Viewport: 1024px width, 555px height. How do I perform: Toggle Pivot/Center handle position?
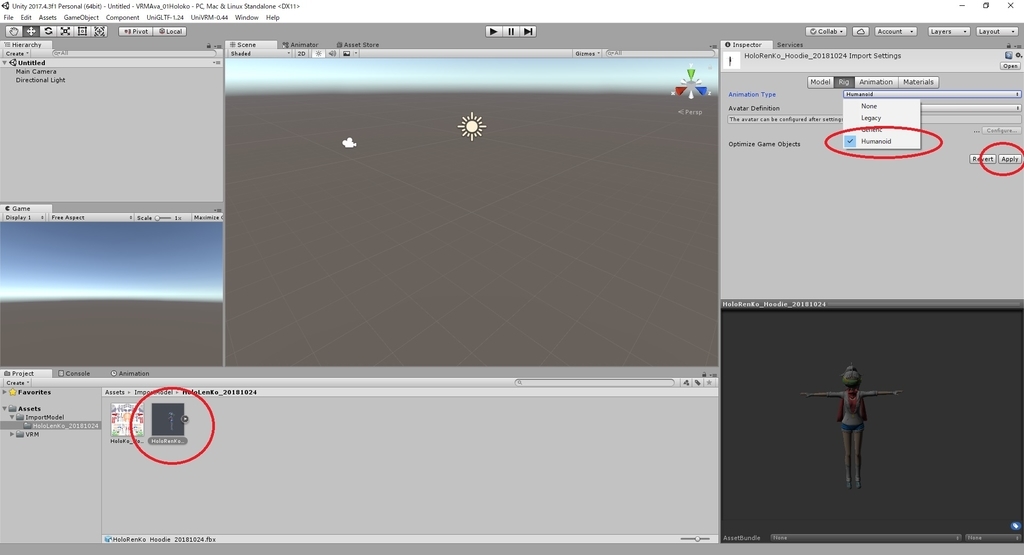(136, 31)
